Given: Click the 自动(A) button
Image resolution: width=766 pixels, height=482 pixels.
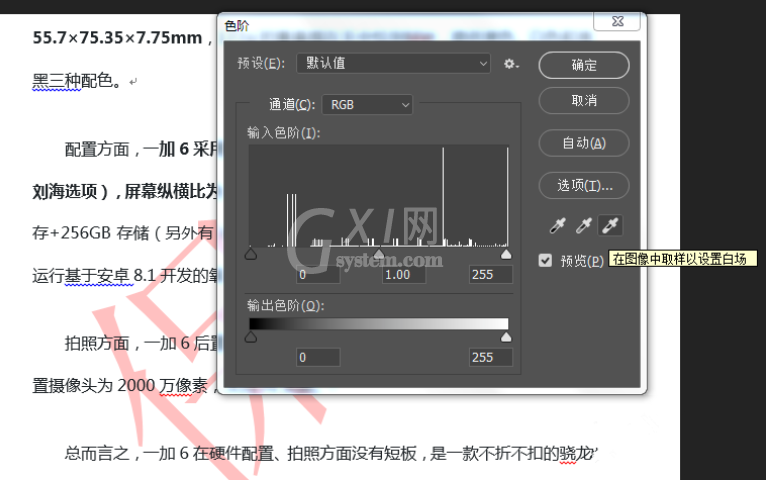Looking at the screenshot, I should point(584,143).
